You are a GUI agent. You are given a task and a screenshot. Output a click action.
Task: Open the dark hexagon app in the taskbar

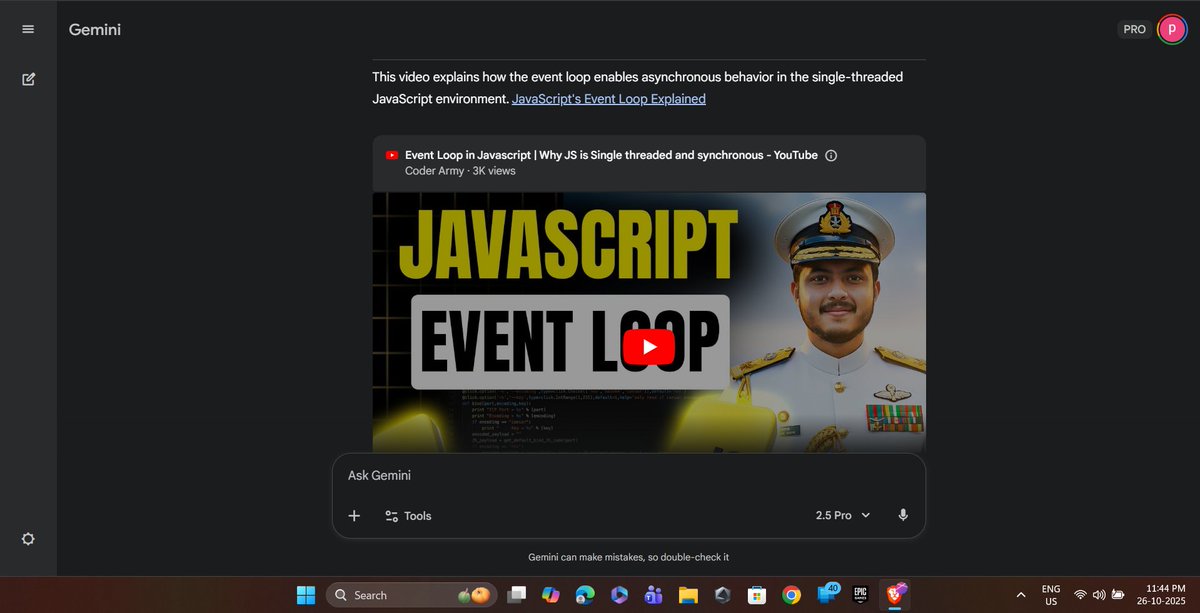point(722,595)
